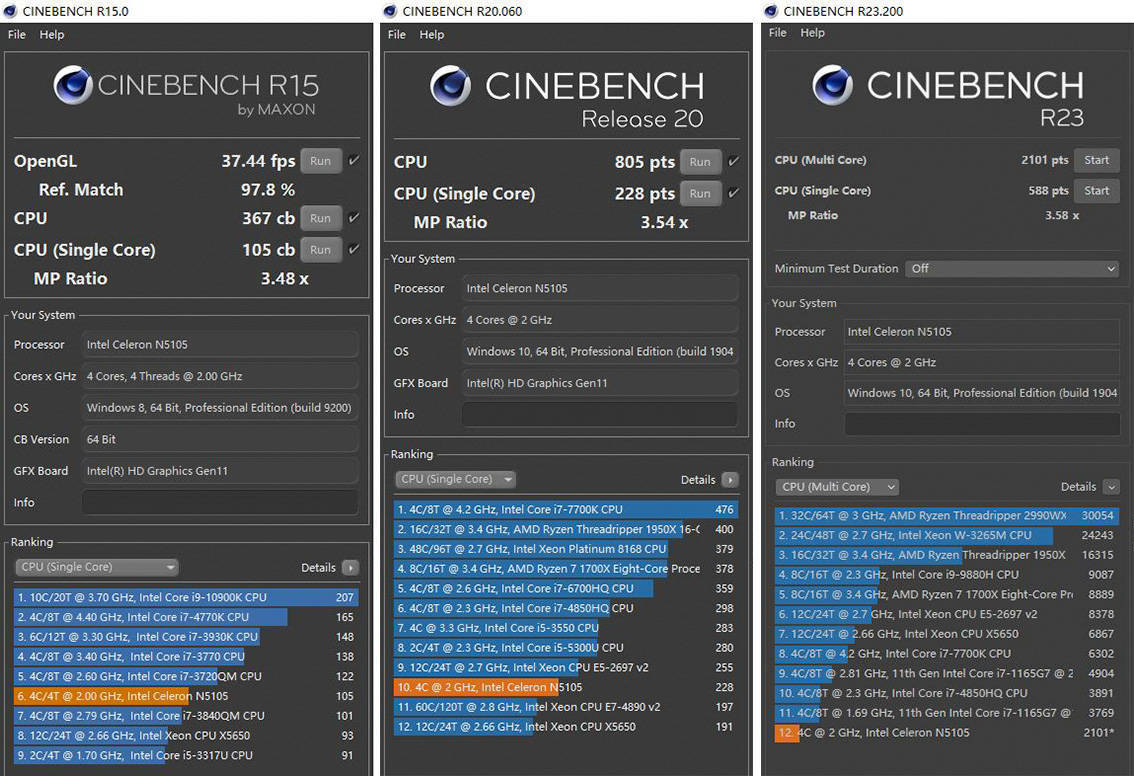1134x776 pixels.
Task: Select highlighted Celeron N5105 row in R15 ranking
Action: click(186, 696)
